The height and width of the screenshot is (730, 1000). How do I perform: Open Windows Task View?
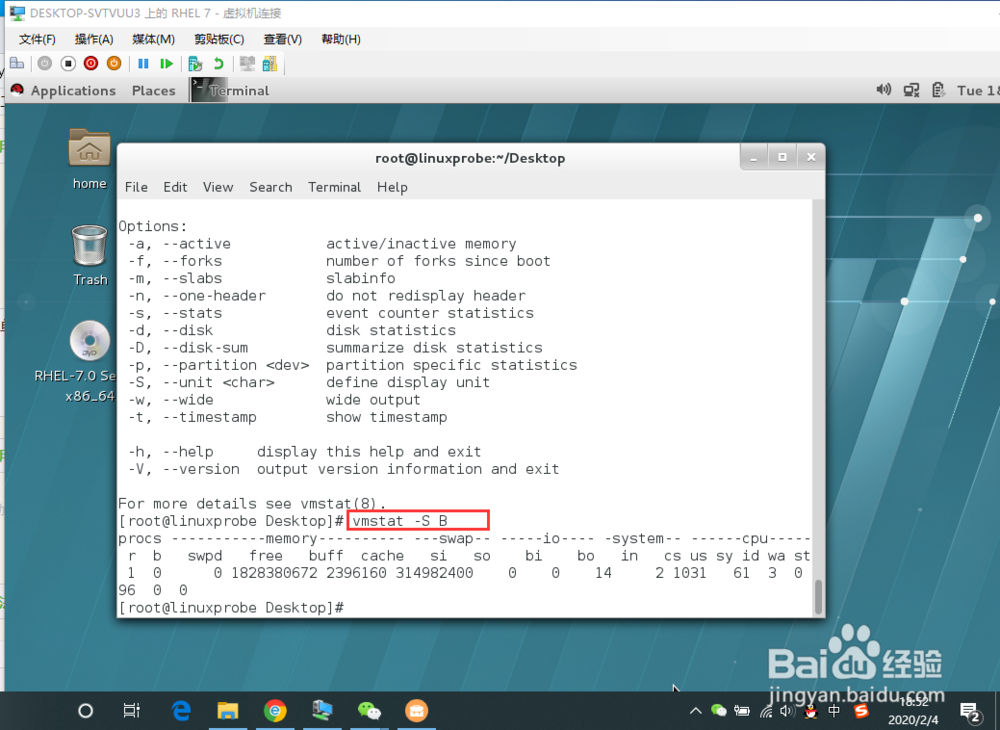click(x=131, y=710)
